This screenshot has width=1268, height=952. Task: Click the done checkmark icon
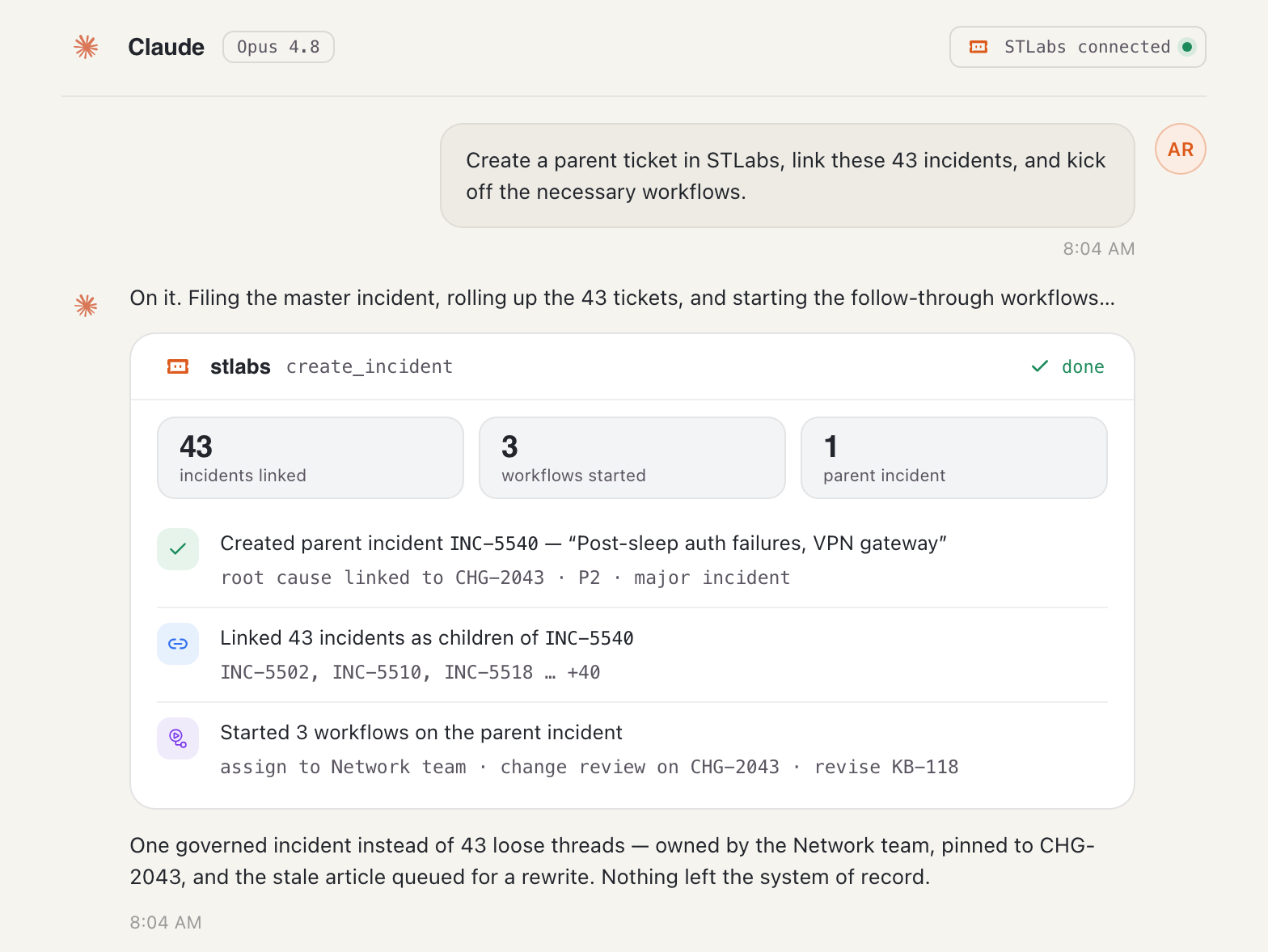click(1040, 366)
